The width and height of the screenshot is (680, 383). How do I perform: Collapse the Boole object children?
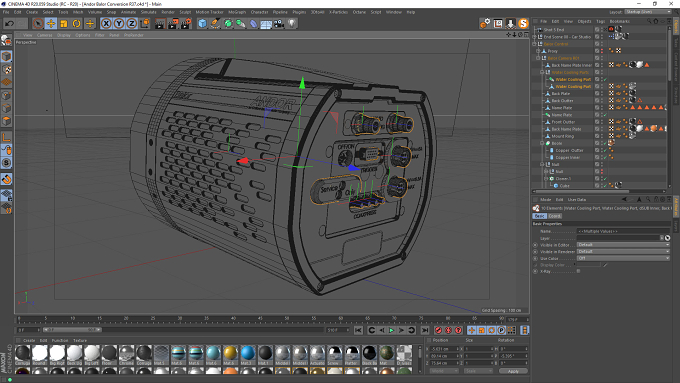pyautogui.click(x=542, y=143)
